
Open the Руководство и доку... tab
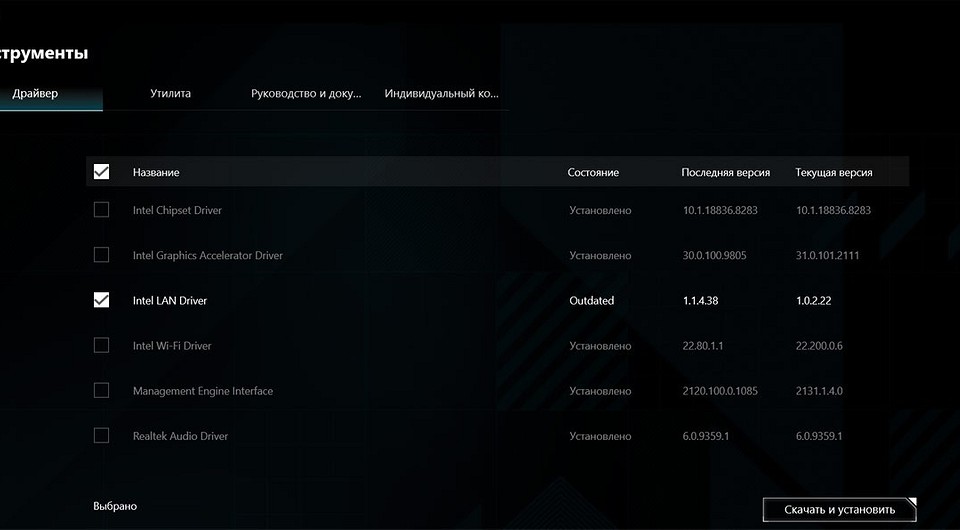click(x=306, y=94)
